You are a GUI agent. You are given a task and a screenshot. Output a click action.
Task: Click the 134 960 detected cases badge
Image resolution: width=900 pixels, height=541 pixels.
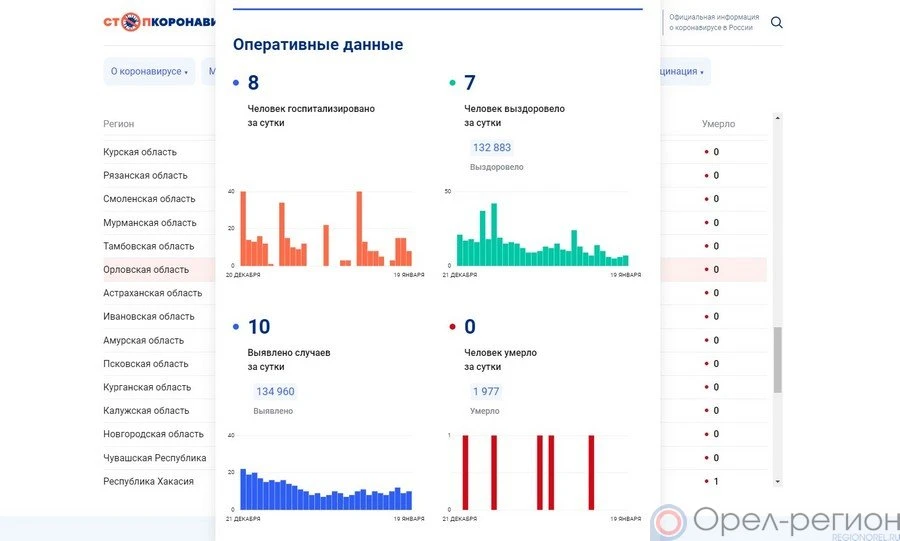tap(275, 392)
